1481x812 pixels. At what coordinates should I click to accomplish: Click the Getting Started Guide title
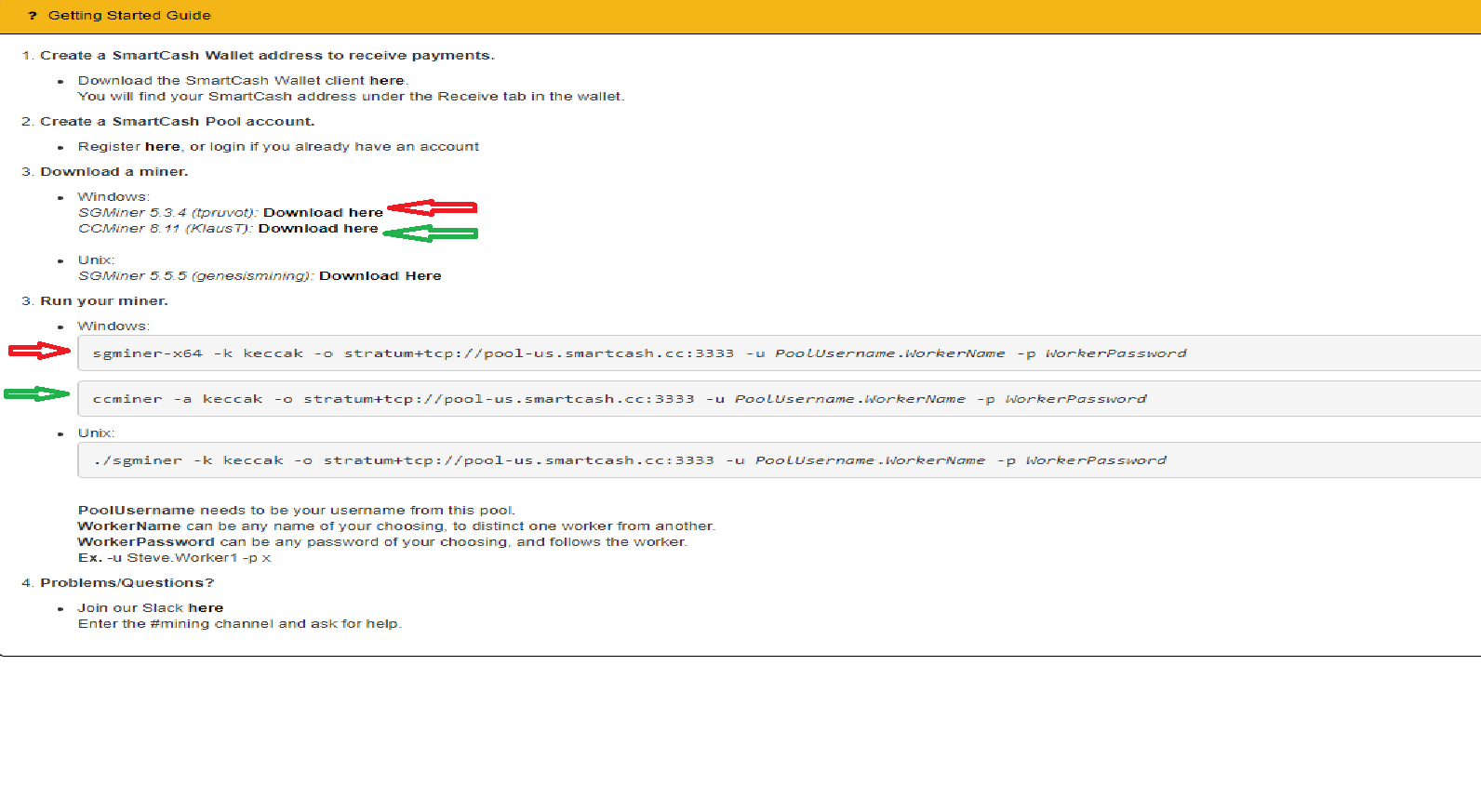[x=129, y=16]
